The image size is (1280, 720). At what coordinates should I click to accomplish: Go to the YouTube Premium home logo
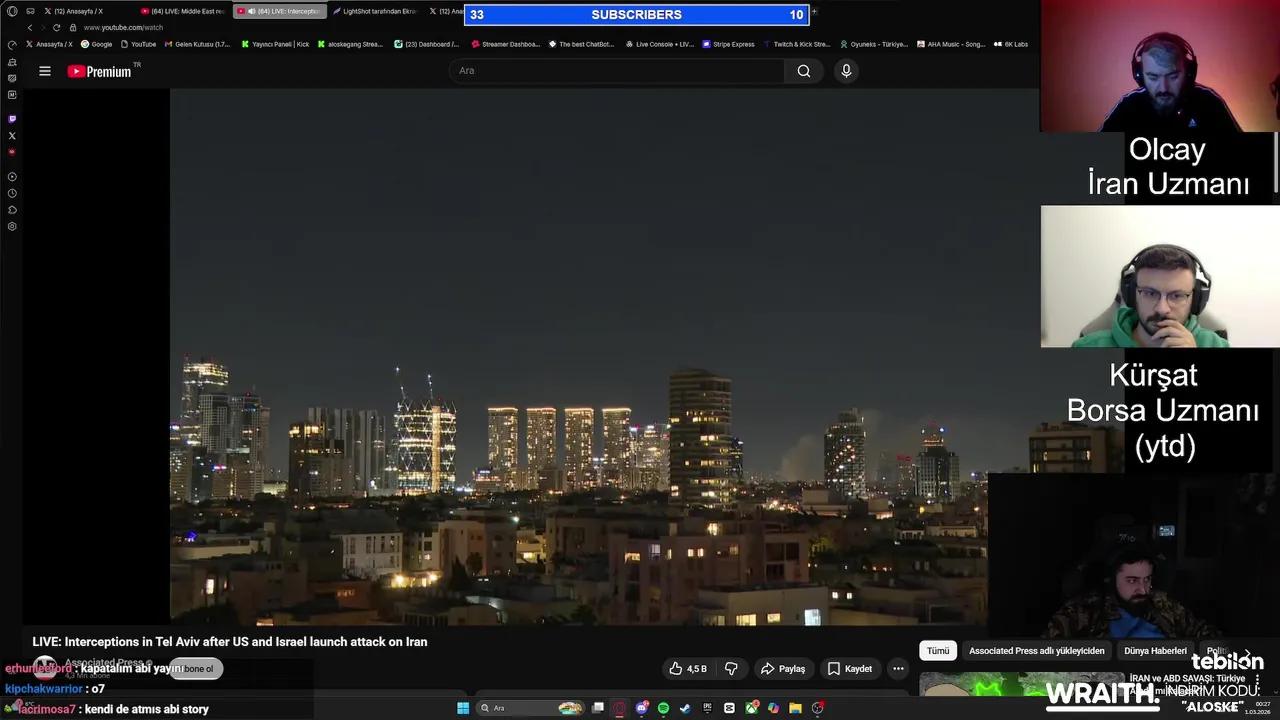point(100,71)
